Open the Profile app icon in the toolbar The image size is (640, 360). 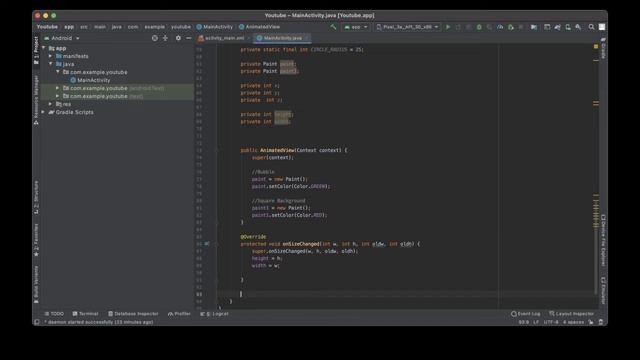point(500,27)
